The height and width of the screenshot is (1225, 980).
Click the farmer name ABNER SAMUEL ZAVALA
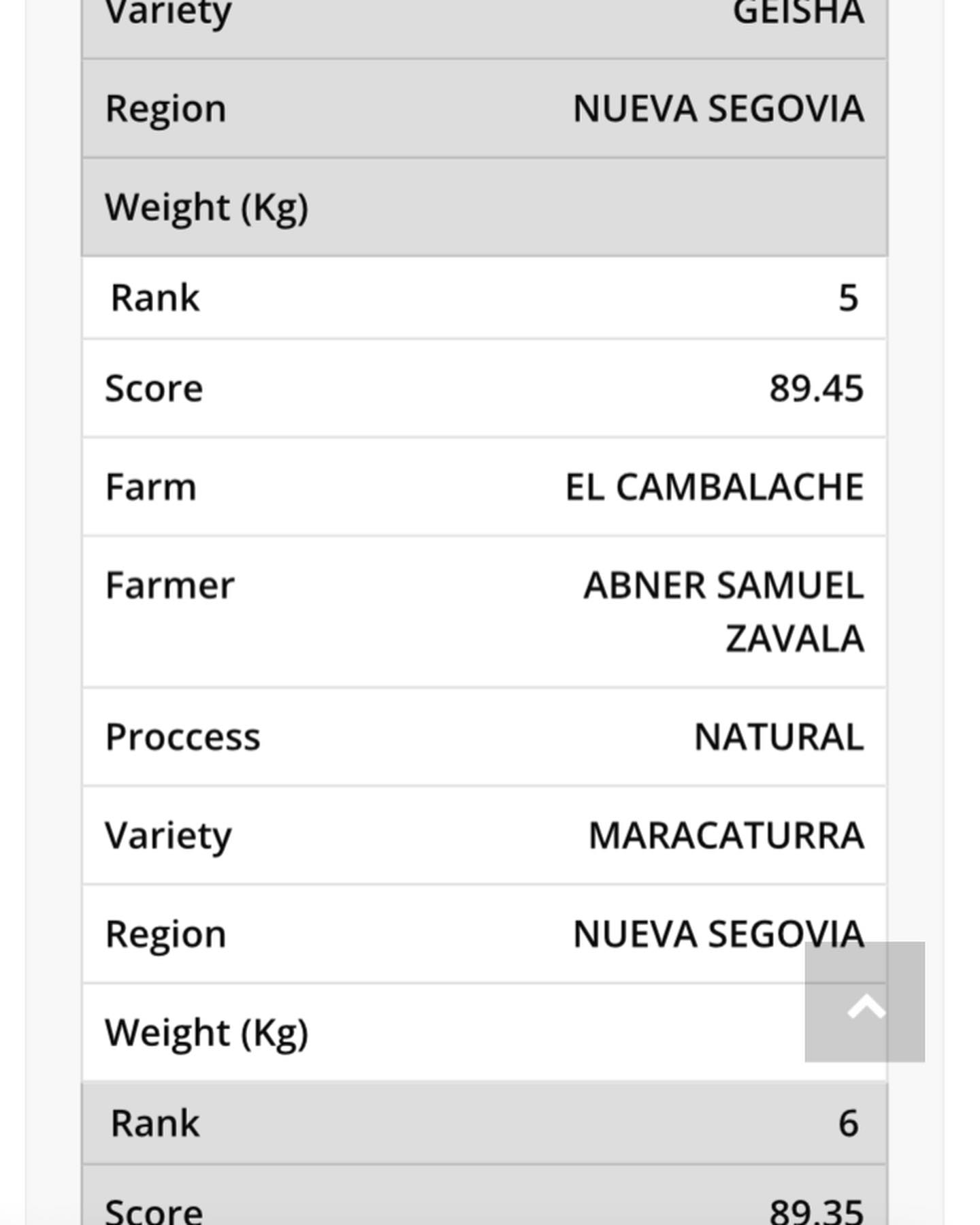tap(723, 612)
